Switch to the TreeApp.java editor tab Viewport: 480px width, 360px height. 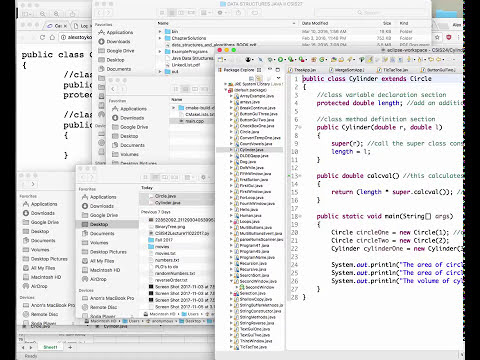point(302,70)
